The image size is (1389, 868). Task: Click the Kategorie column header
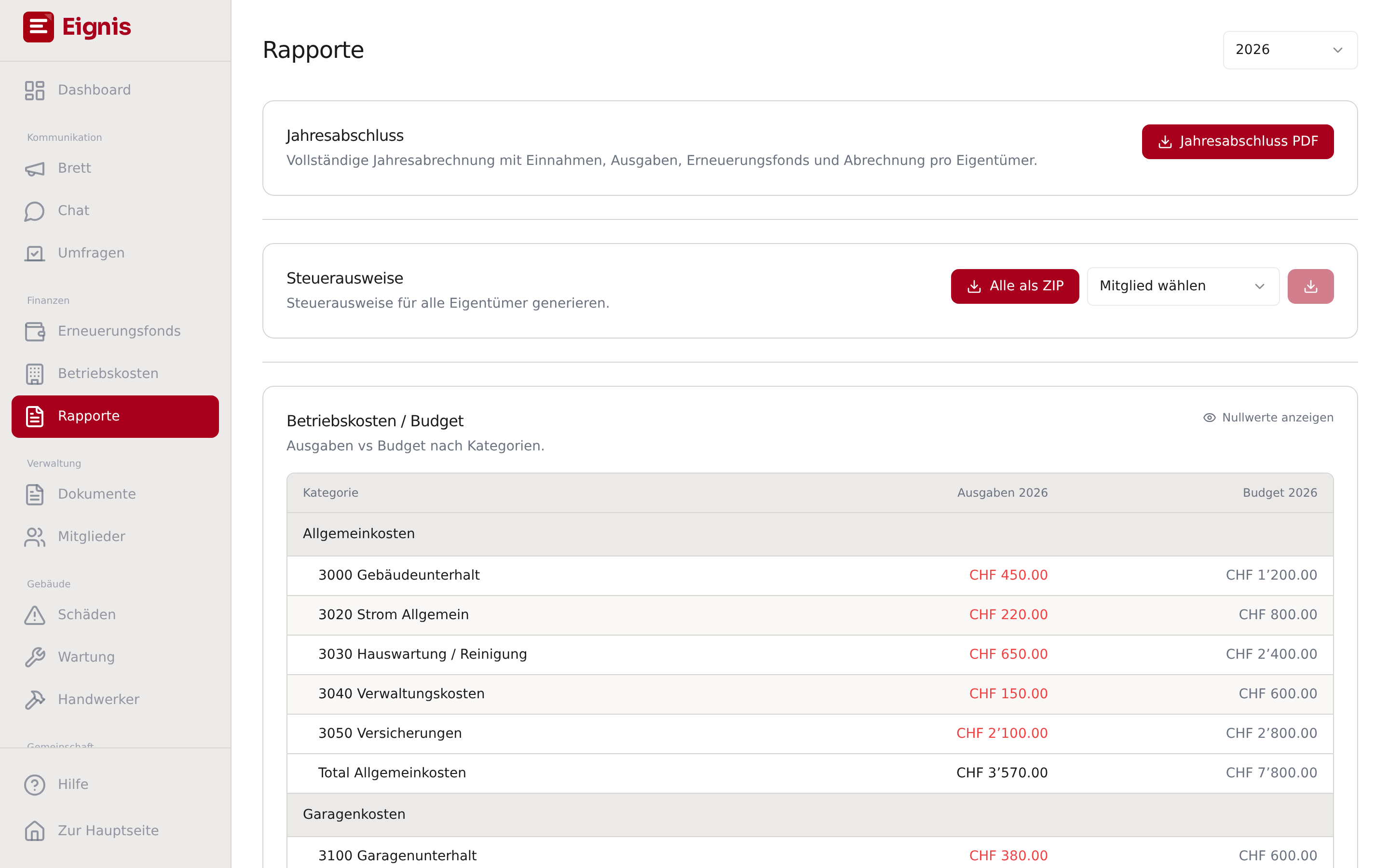pos(330,492)
